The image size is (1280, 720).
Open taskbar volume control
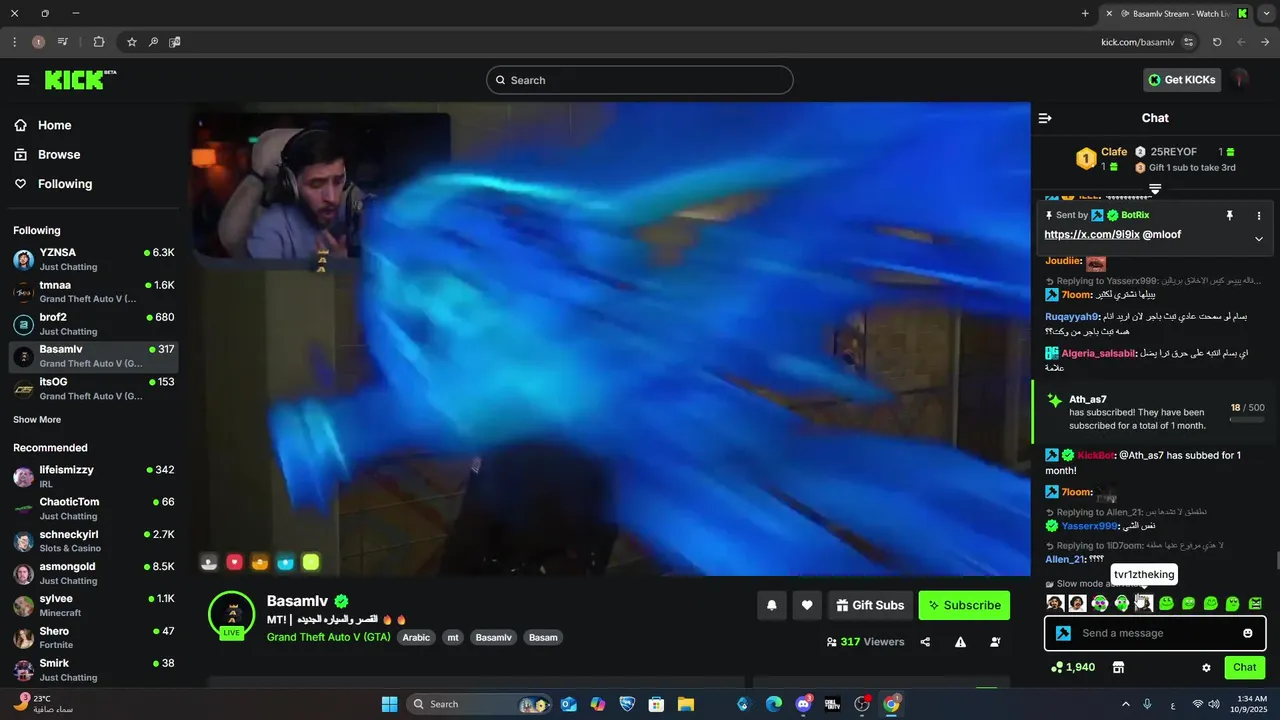(x=1213, y=704)
